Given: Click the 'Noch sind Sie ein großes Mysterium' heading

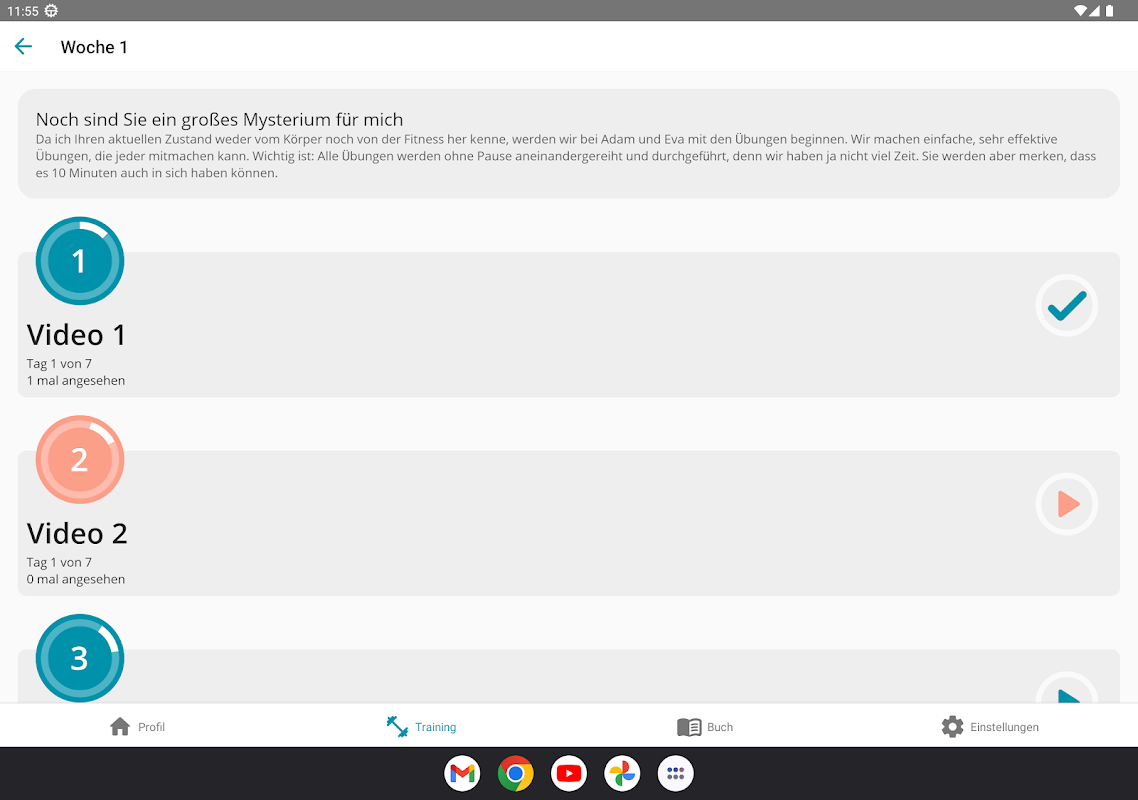Looking at the screenshot, I should click(219, 120).
